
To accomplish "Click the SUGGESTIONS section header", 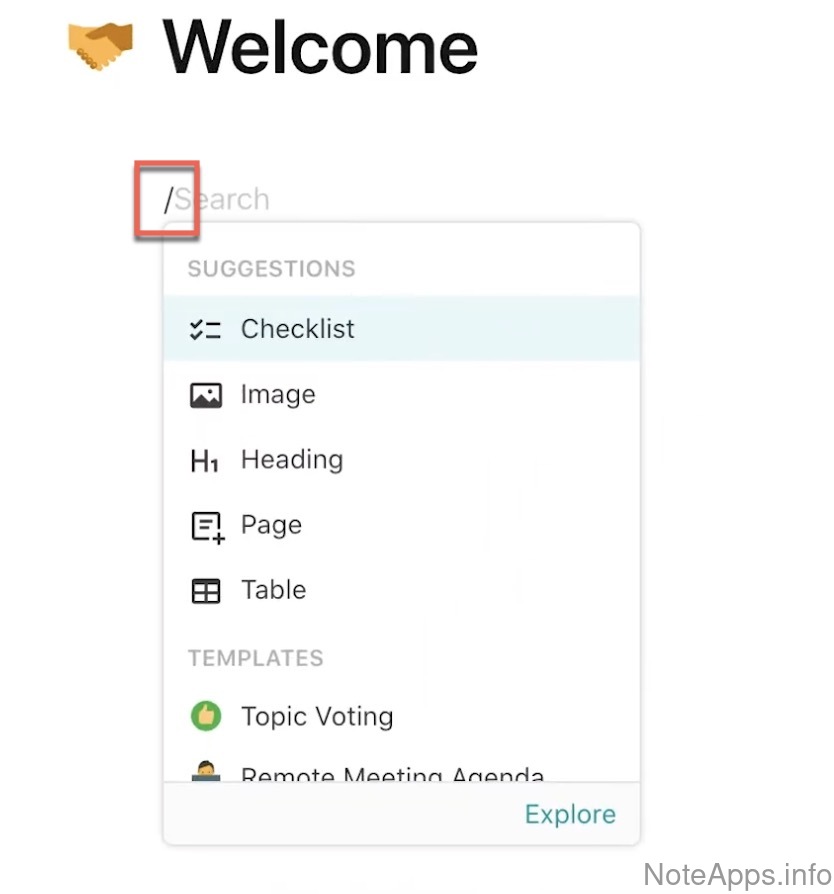I will tap(271, 269).
